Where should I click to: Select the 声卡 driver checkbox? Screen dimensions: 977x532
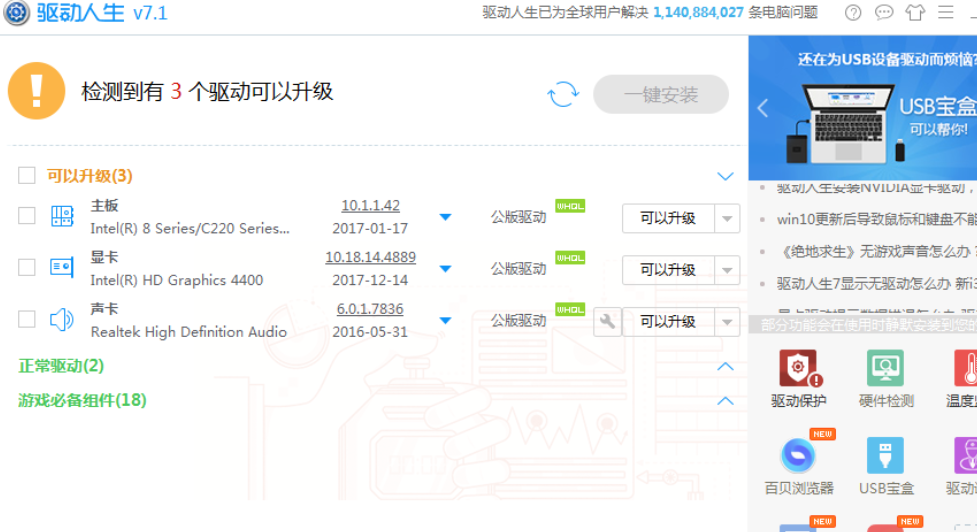tap(27, 320)
